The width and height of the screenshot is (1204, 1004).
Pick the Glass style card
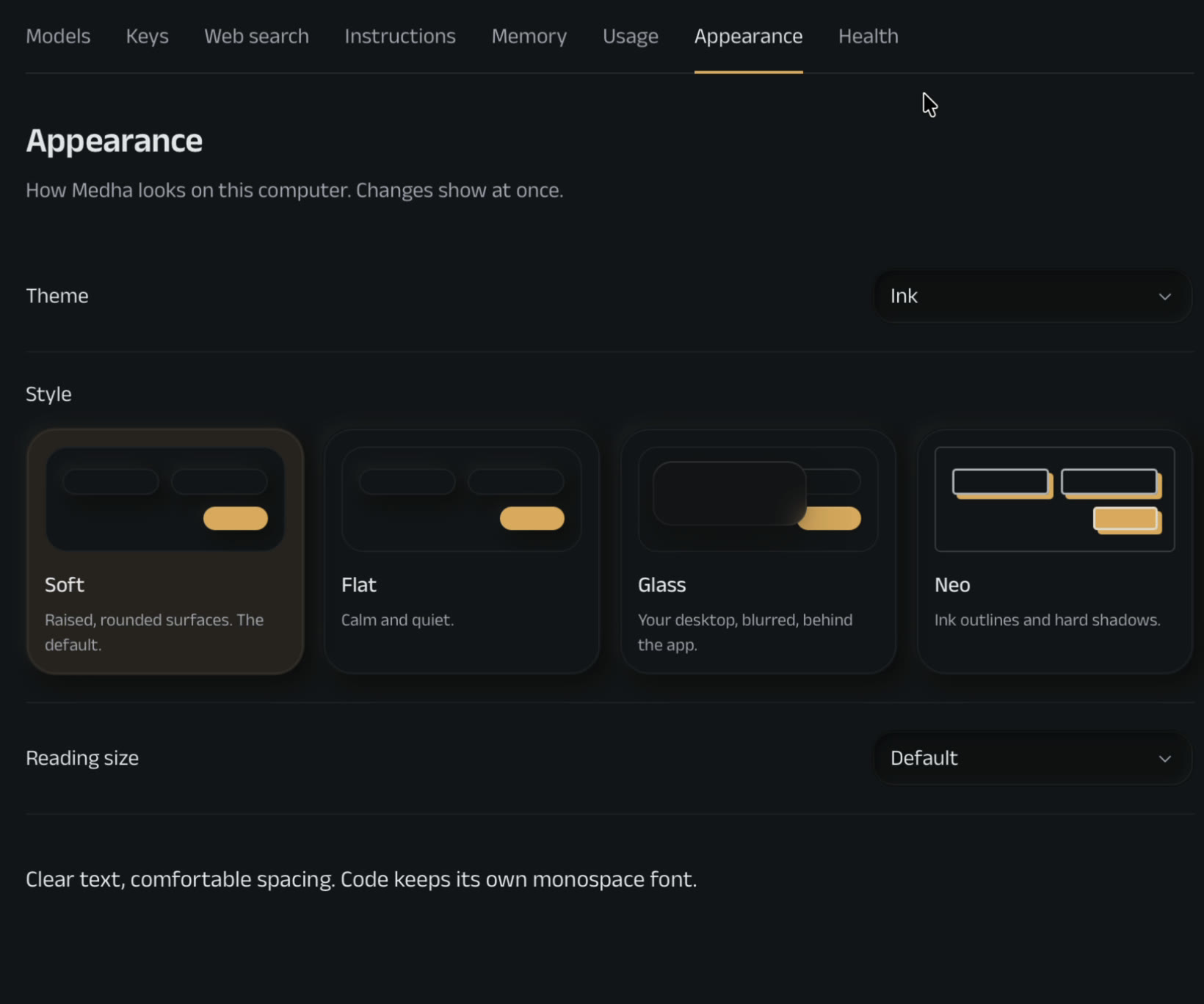[x=758, y=551]
